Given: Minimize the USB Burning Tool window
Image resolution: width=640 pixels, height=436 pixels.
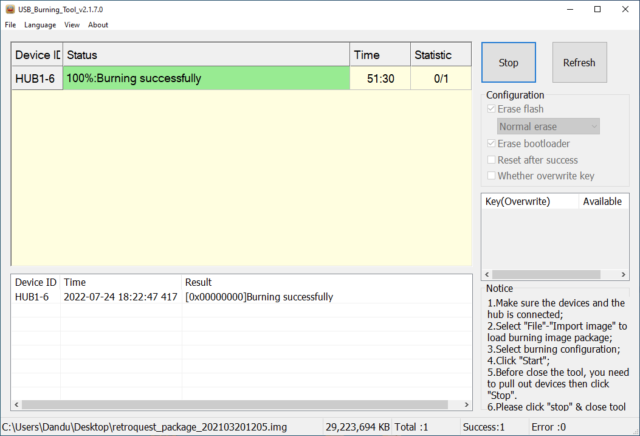Looking at the screenshot, I should (x=570, y=9).
